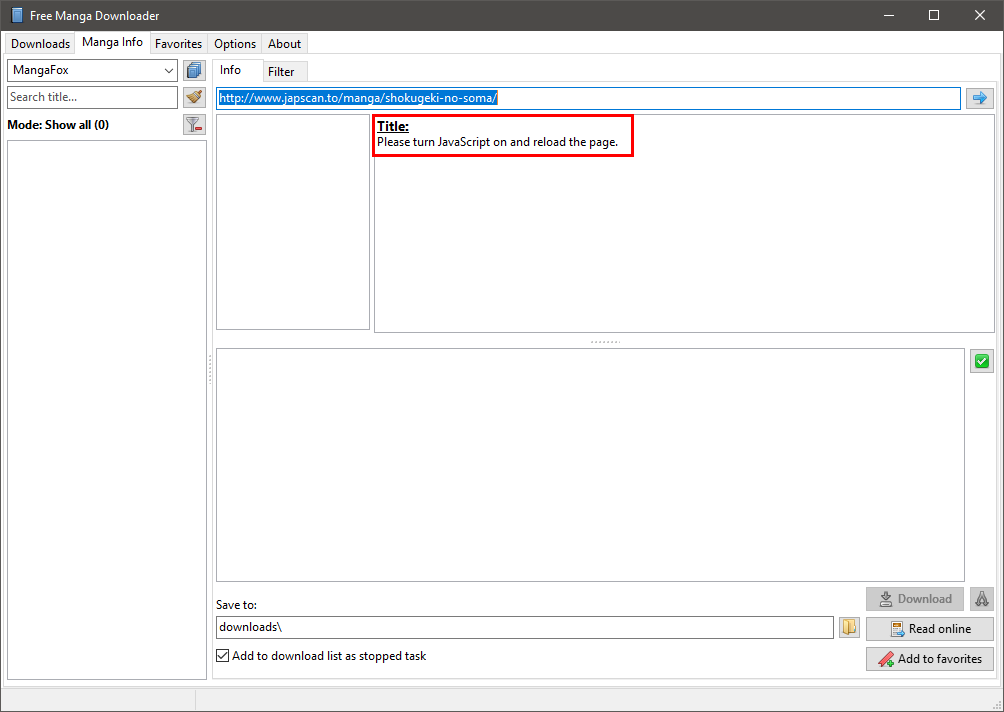Click the 'Title:' heading text

coord(393,126)
